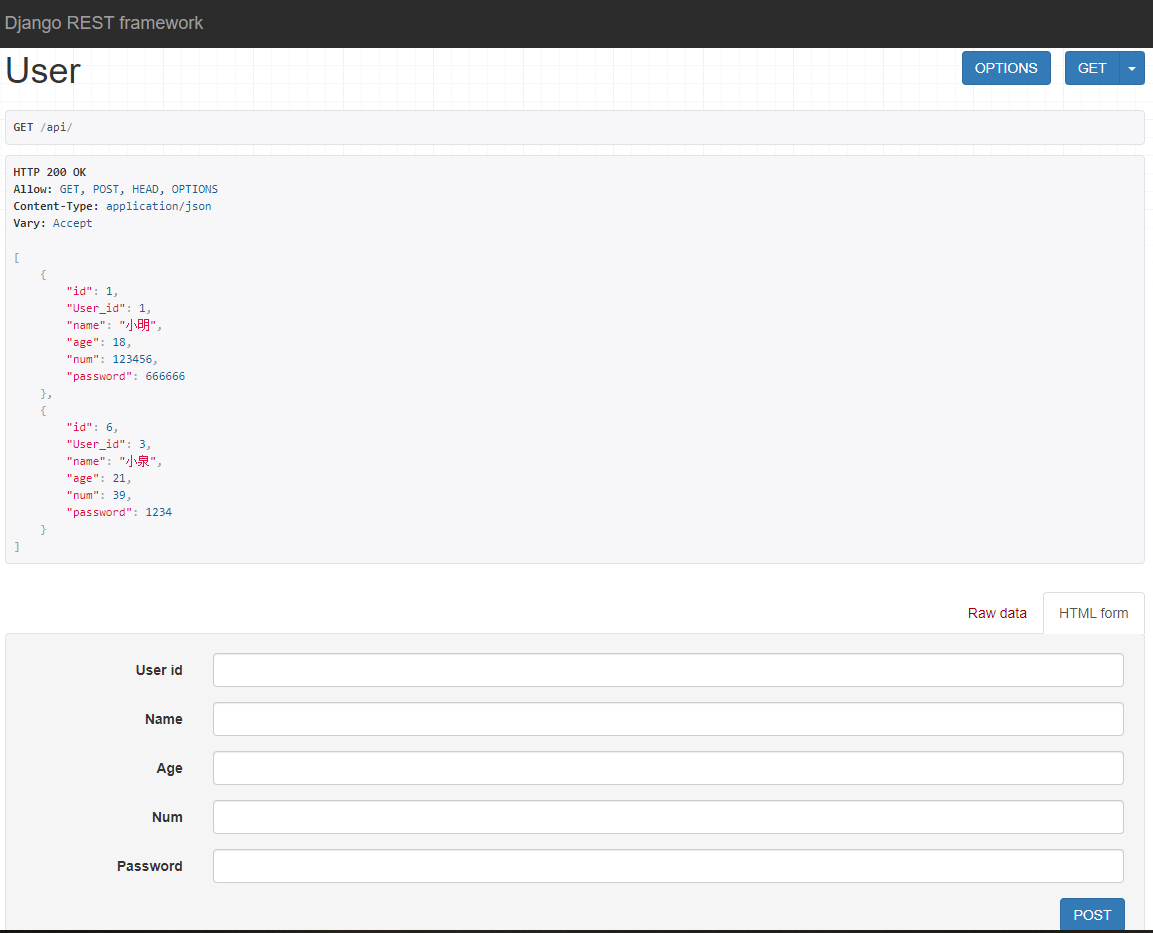The height and width of the screenshot is (933, 1153).
Task: Click the password value 666666
Action: pyautogui.click(x=165, y=376)
